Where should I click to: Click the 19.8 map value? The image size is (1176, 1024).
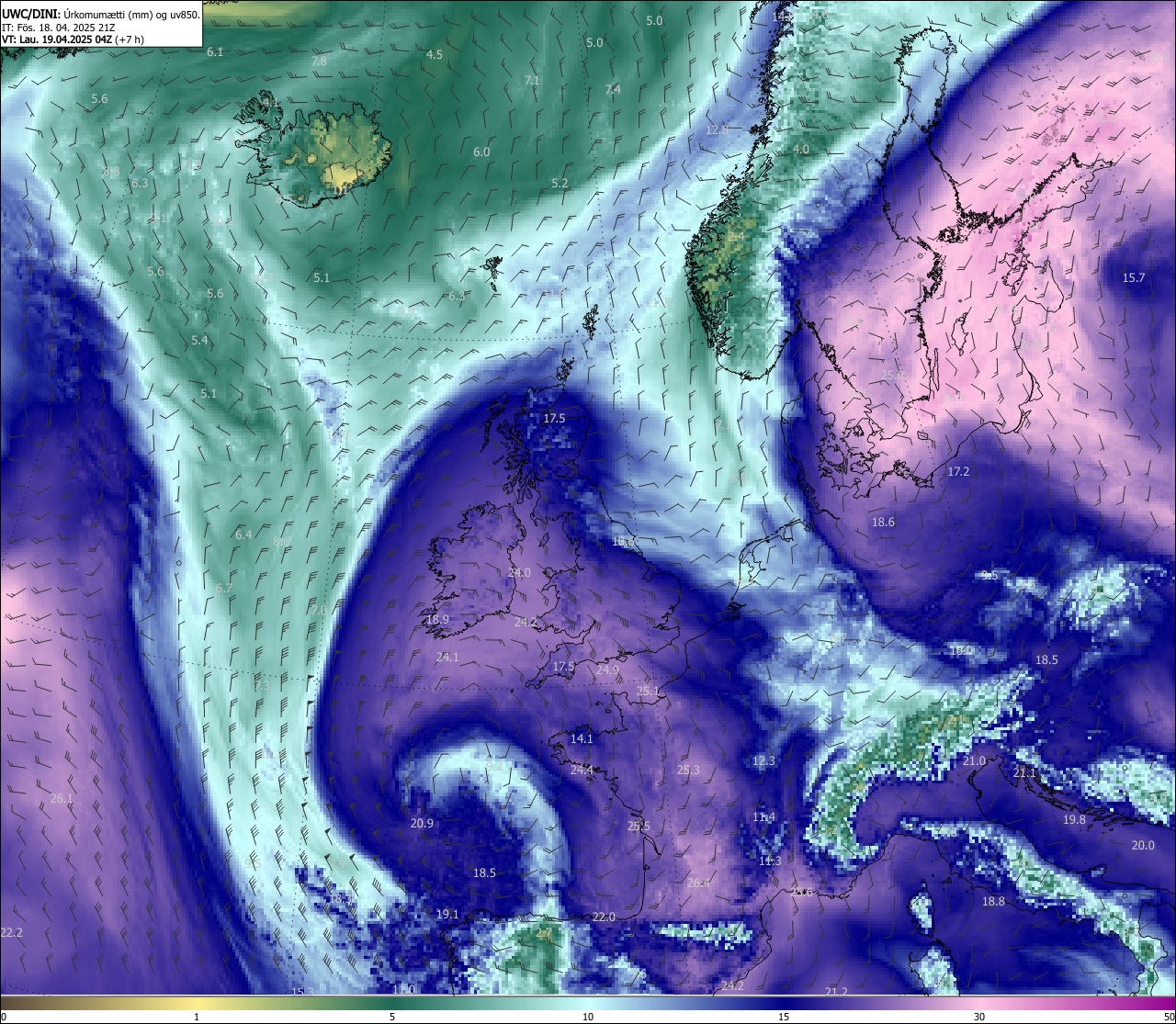(1074, 819)
